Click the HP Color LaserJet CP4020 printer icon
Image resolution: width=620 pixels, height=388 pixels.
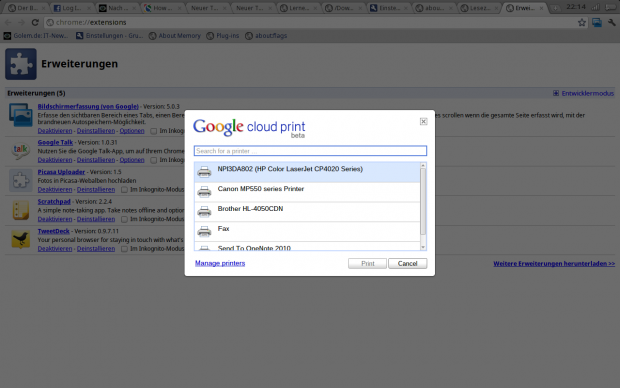point(204,172)
